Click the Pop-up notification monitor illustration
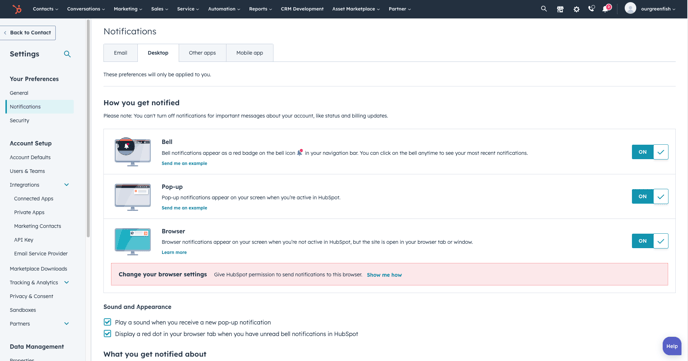Image resolution: width=688 pixels, height=361 pixels. click(133, 197)
